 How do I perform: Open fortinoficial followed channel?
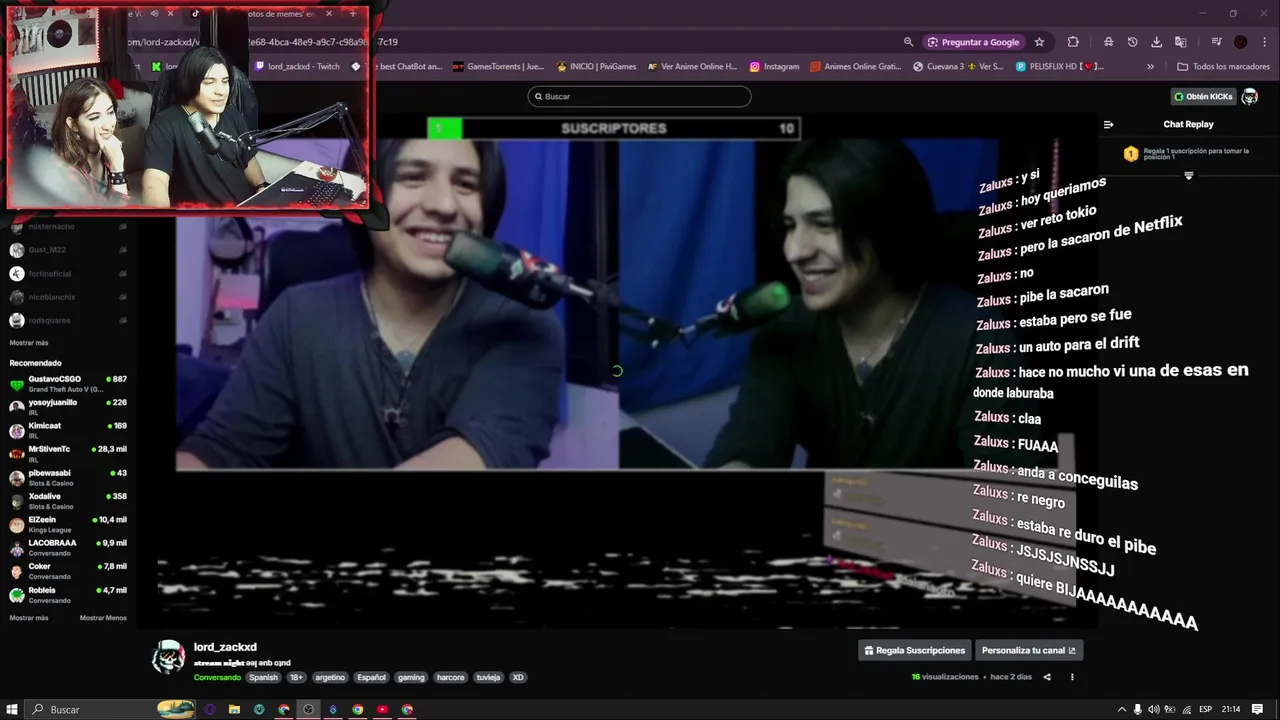(68, 274)
